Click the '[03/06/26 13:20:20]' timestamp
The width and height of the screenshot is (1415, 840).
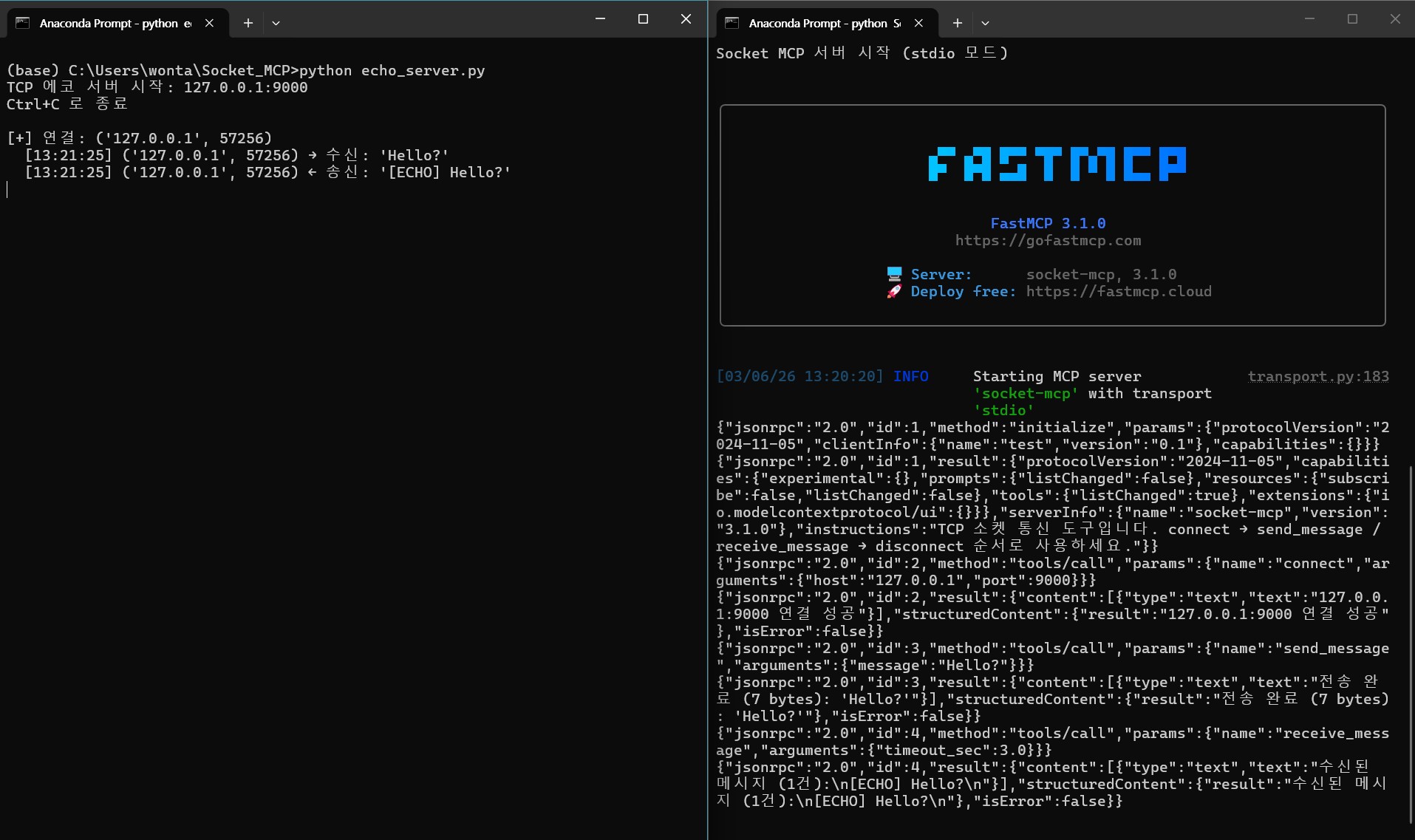coord(799,376)
